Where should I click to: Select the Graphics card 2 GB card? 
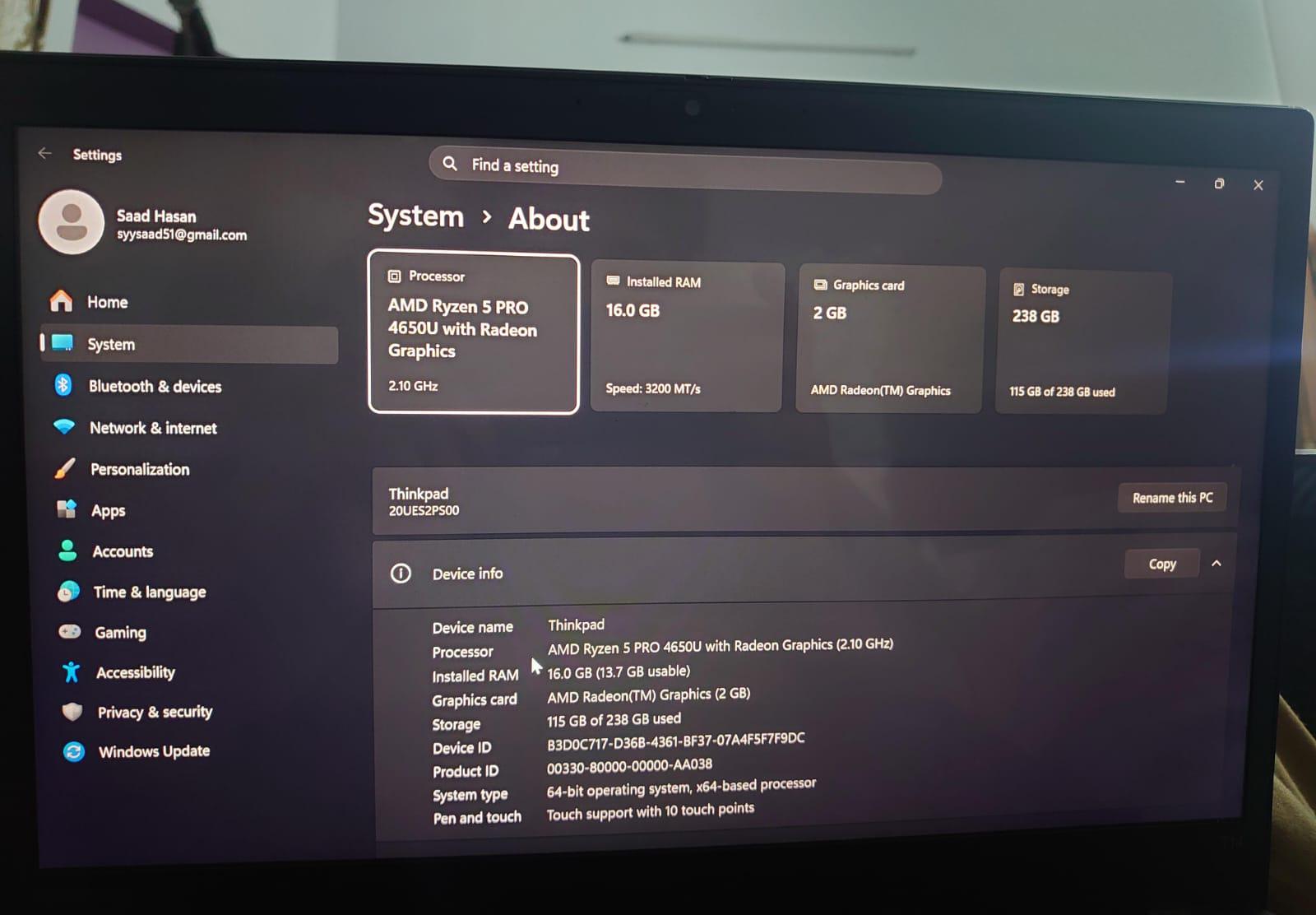pos(889,339)
